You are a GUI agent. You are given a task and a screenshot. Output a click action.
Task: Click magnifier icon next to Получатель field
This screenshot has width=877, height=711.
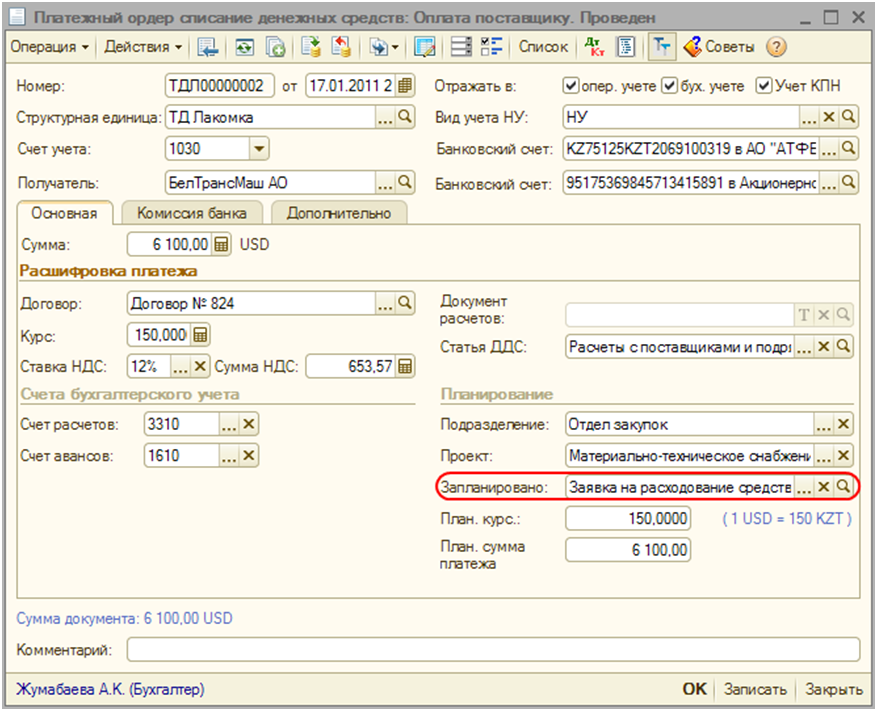[x=405, y=183]
